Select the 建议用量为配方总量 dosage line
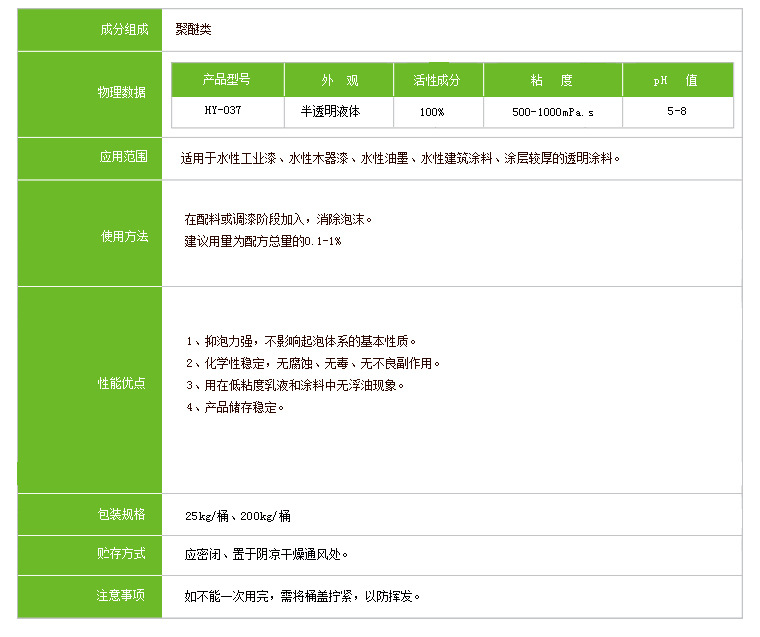The image size is (760, 637). click(x=263, y=242)
